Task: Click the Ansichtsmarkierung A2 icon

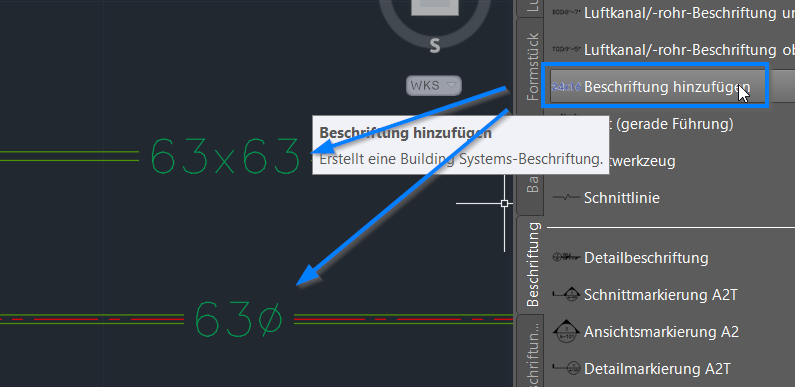Action: (x=566, y=330)
